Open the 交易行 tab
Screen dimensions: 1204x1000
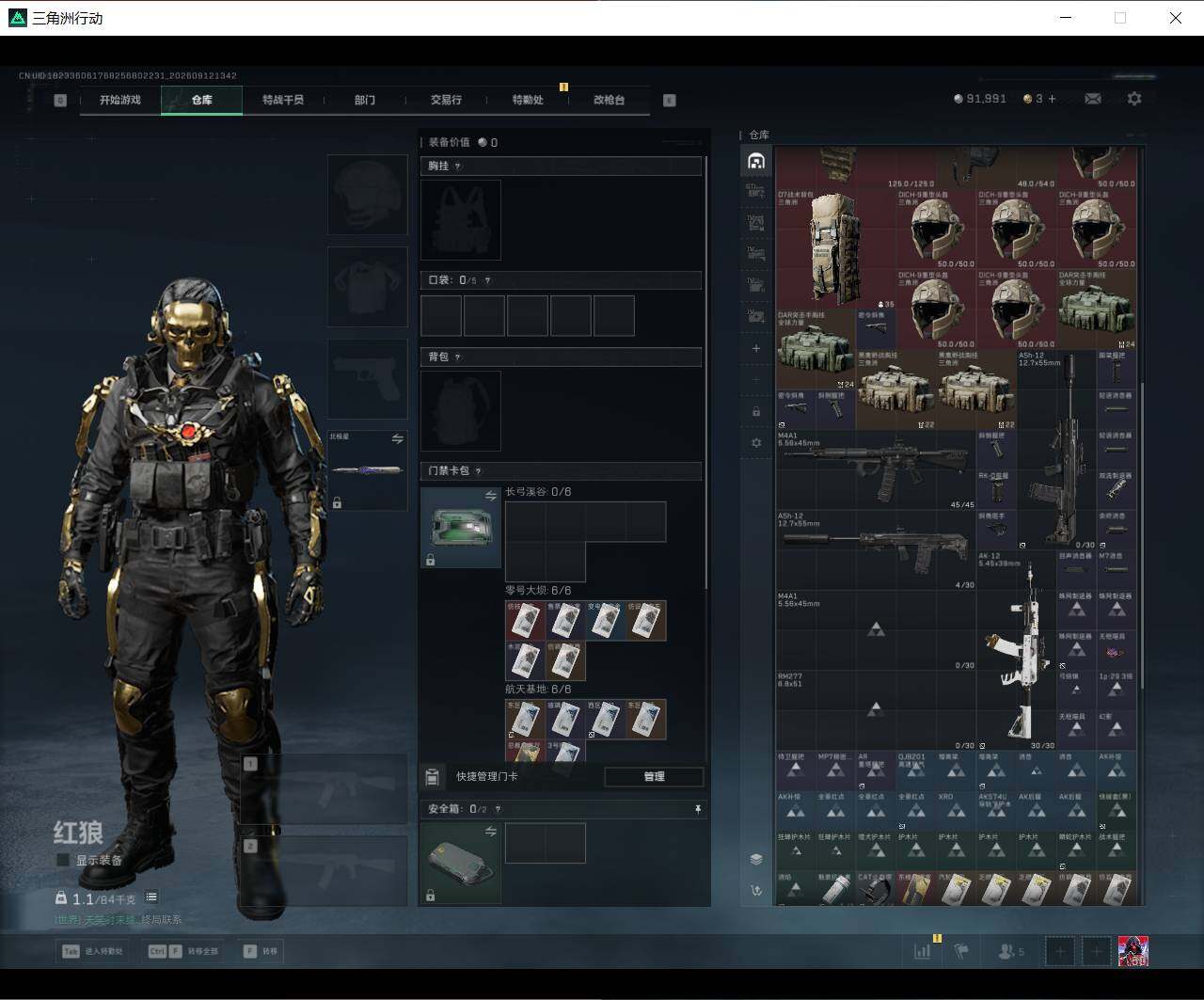click(x=446, y=100)
